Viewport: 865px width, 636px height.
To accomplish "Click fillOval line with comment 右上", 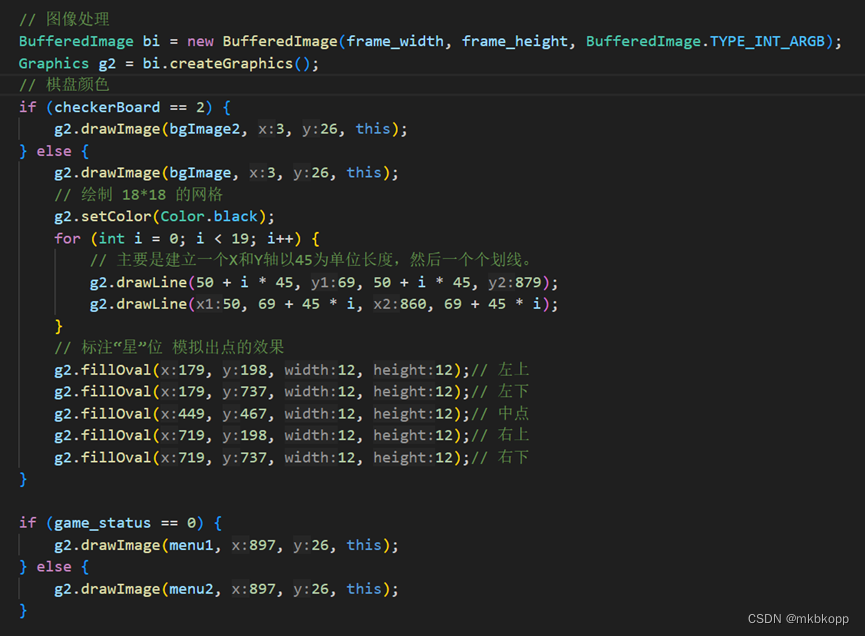I will point(291,435).
